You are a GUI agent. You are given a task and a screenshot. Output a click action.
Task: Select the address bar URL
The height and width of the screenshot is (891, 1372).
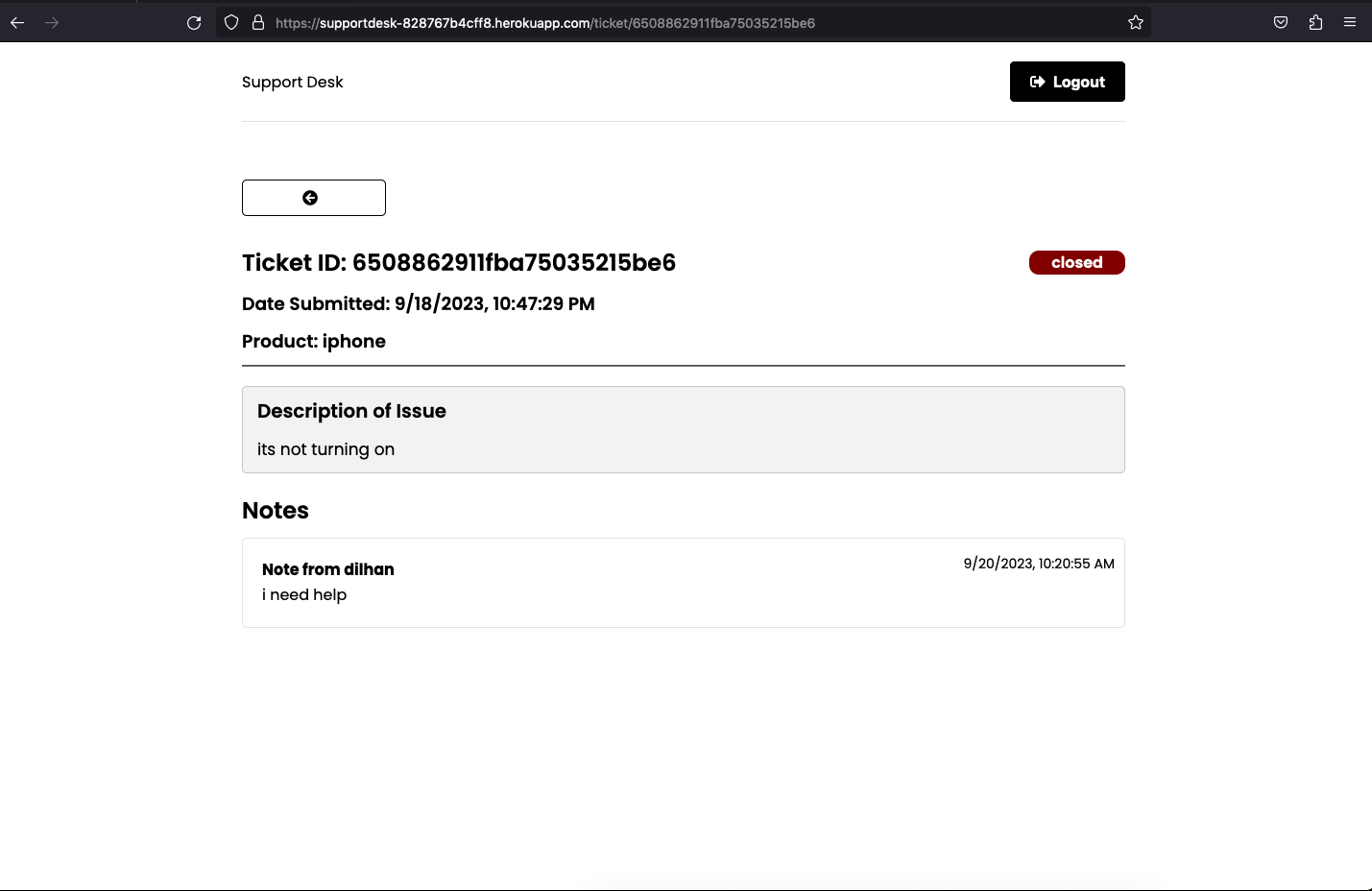point(544,22)
